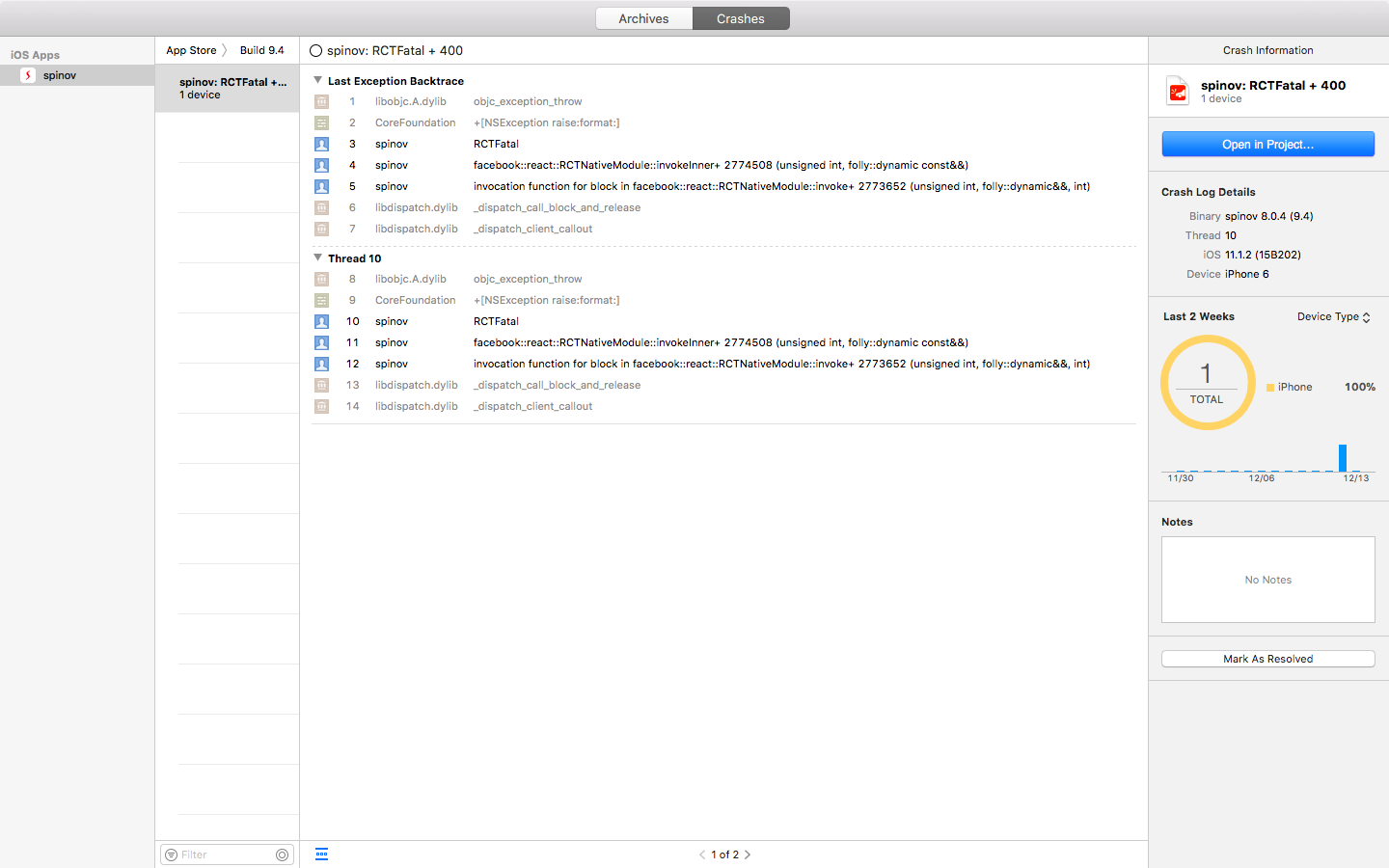Open the Build 9.4 selector
The image size is (1389, 868).
click(262, 50)
